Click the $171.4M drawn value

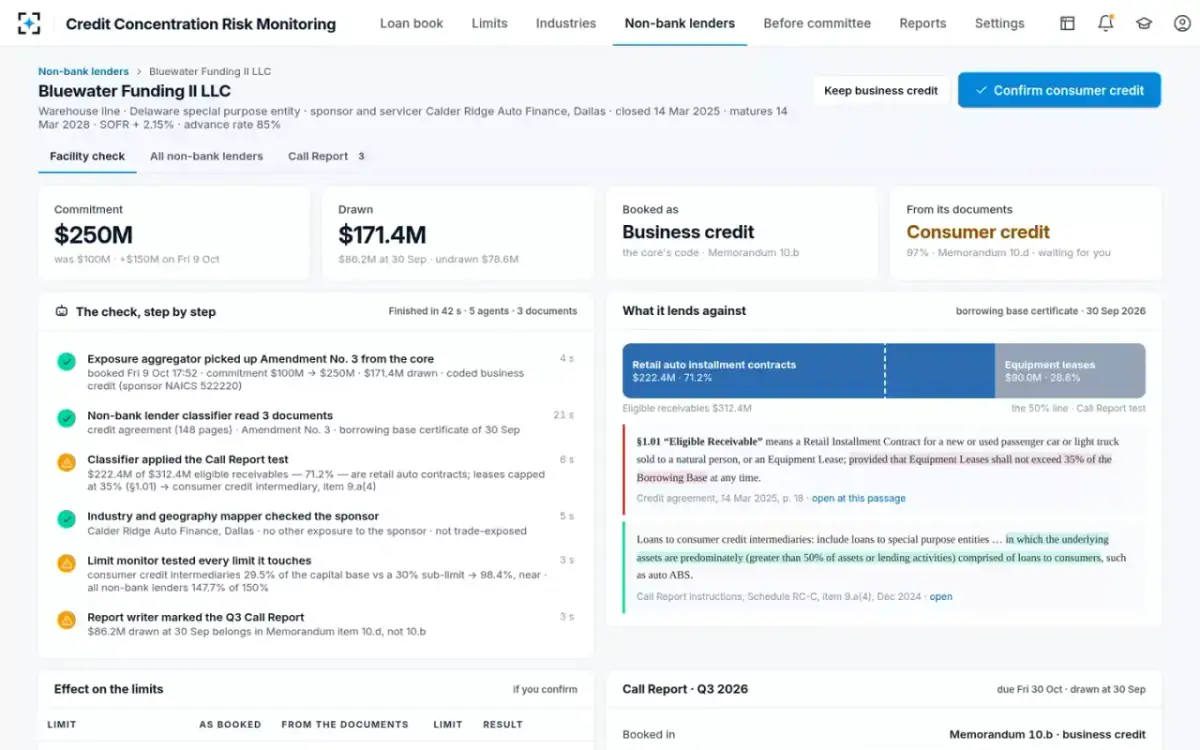coord(382,235)
